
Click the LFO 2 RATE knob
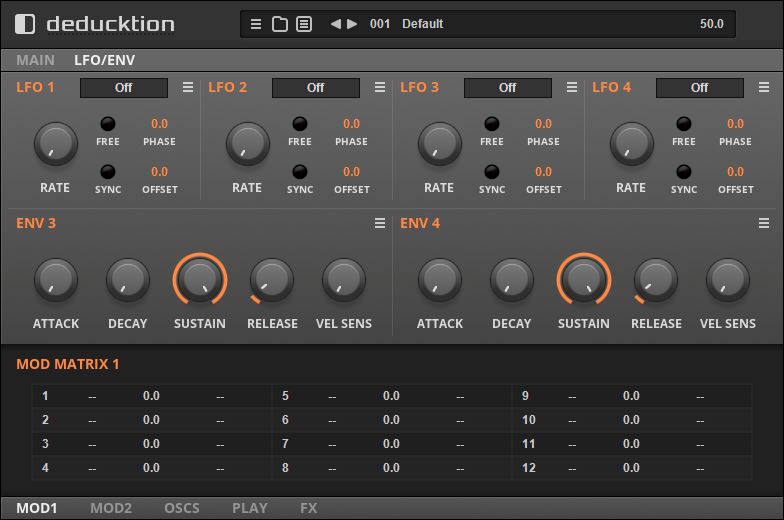tap(248, 144)
